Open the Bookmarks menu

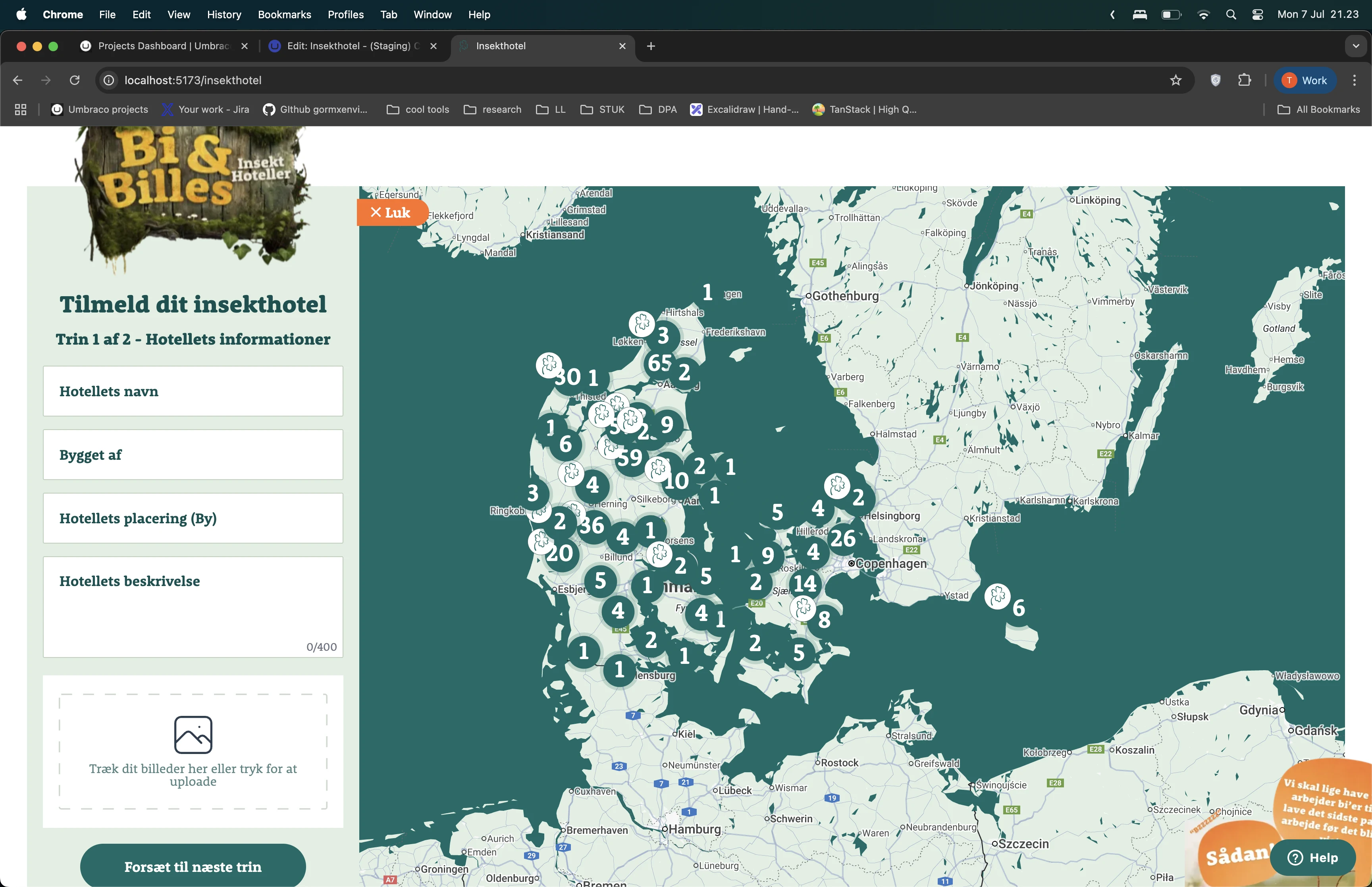(x=284, y=14)
